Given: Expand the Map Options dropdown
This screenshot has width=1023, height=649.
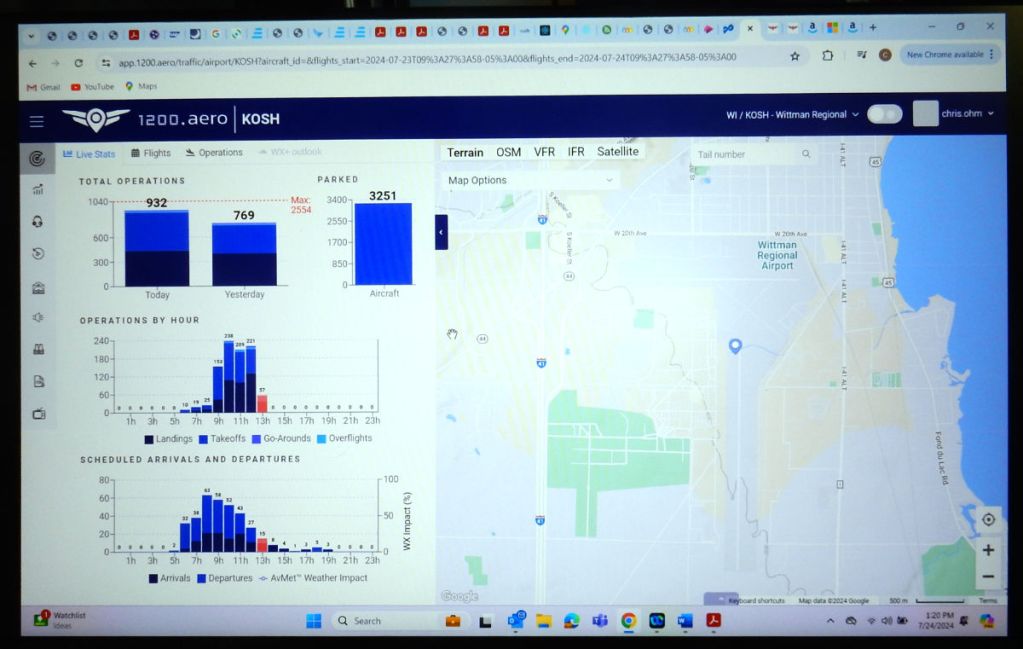Looking at the screenshot, I should [530, 180].
